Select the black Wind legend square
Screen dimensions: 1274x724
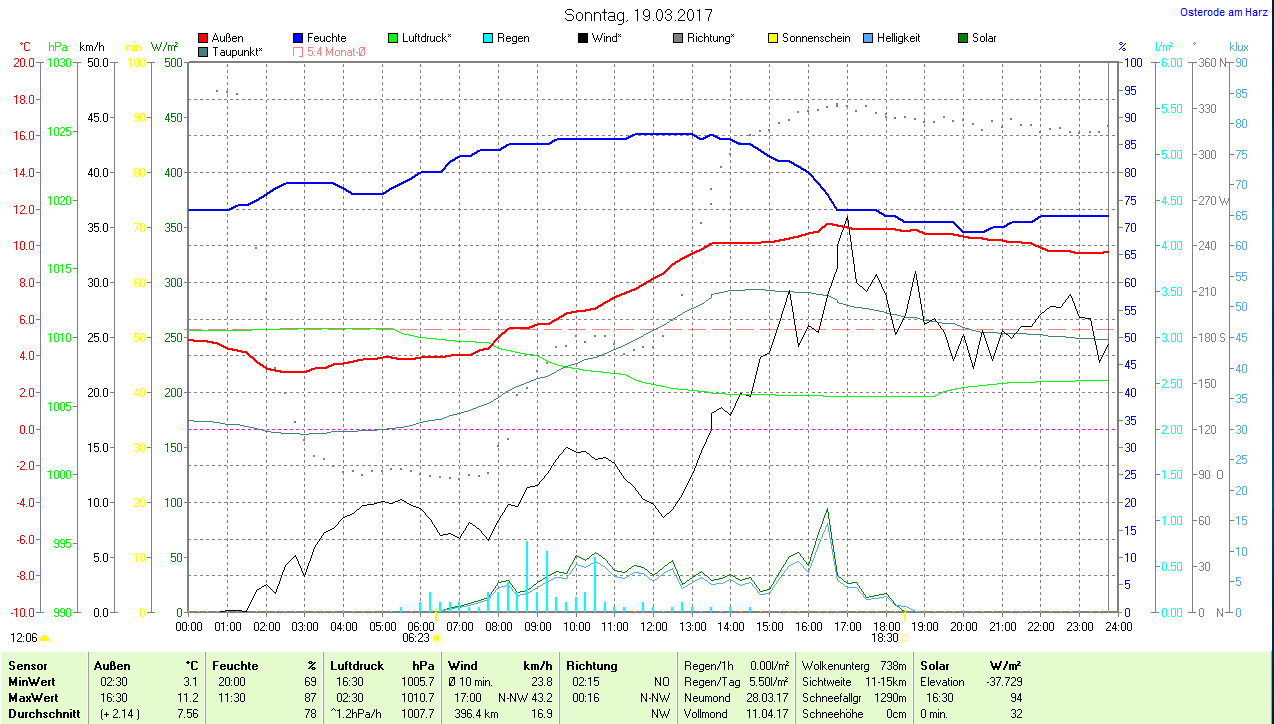point(582,38)
